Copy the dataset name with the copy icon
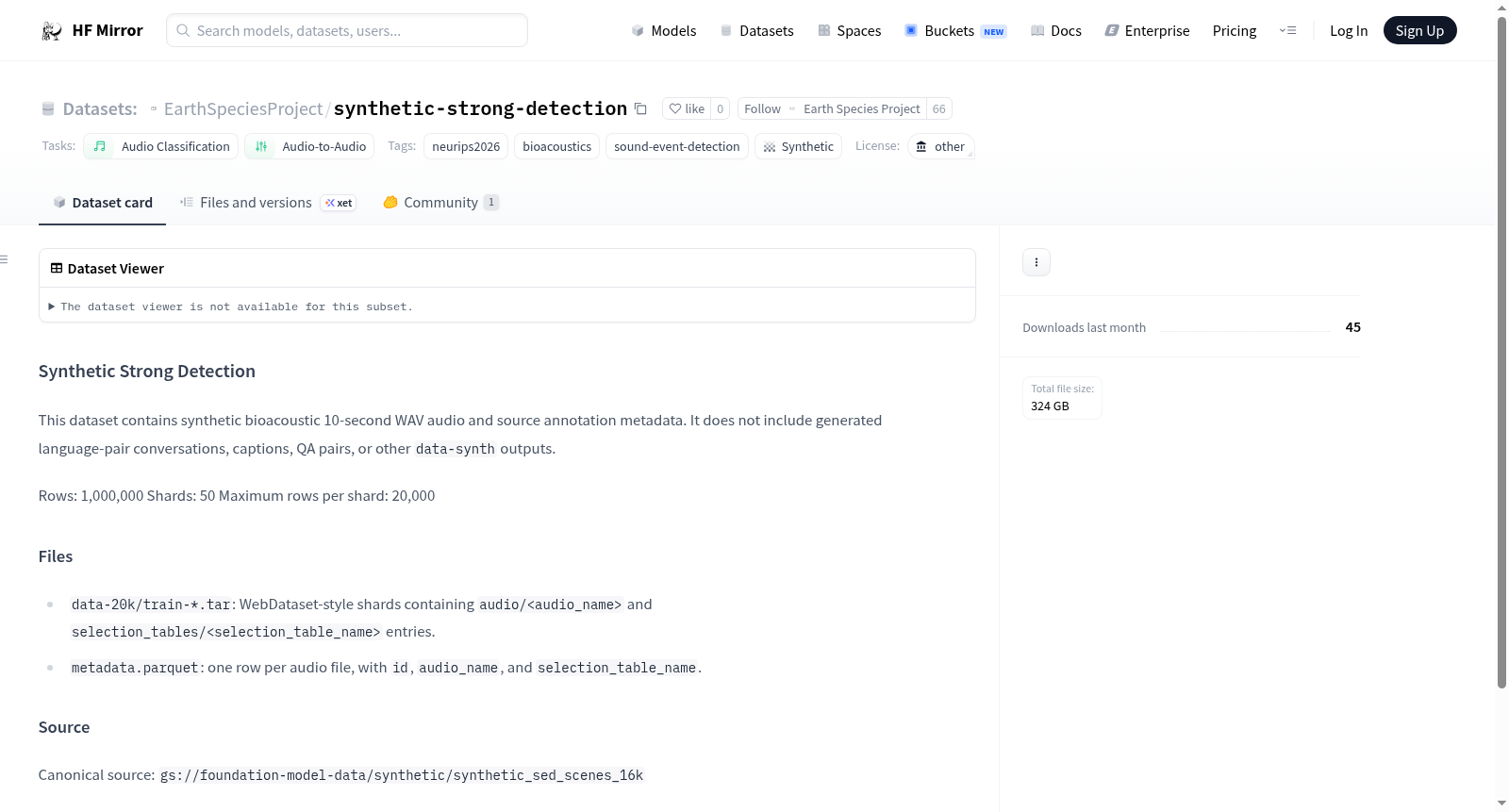The height and width of the screenshot is (812, 1509). coord(640,108)
